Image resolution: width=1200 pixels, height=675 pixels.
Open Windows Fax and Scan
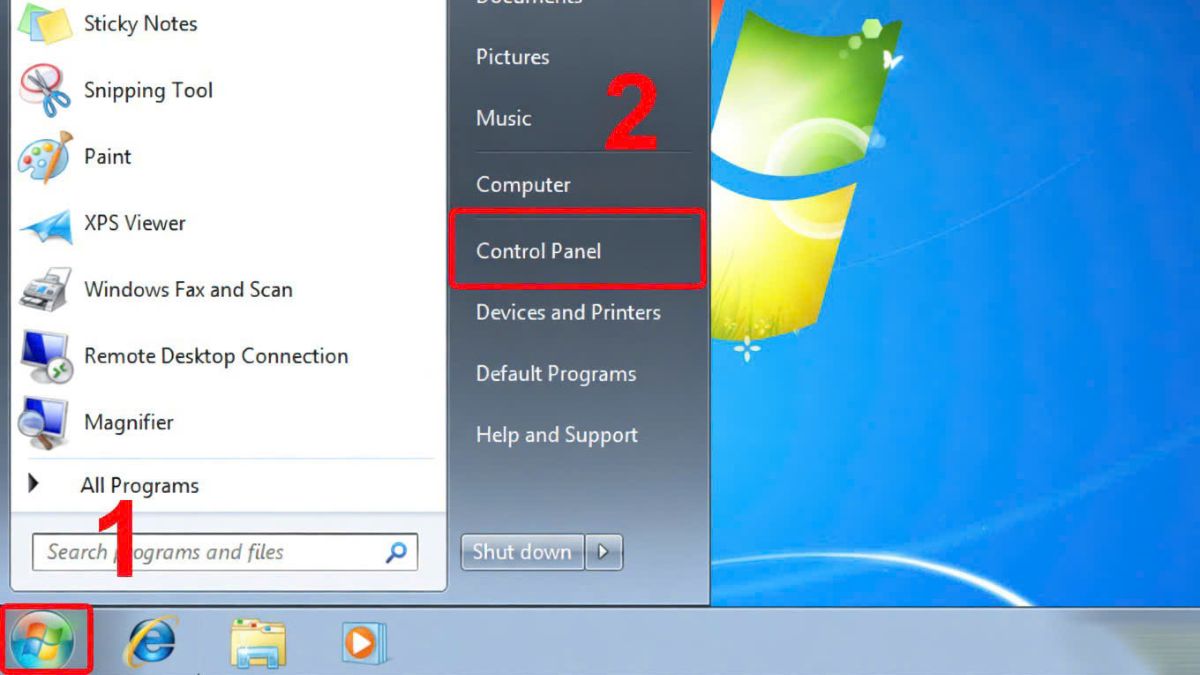tap(188, 289)
